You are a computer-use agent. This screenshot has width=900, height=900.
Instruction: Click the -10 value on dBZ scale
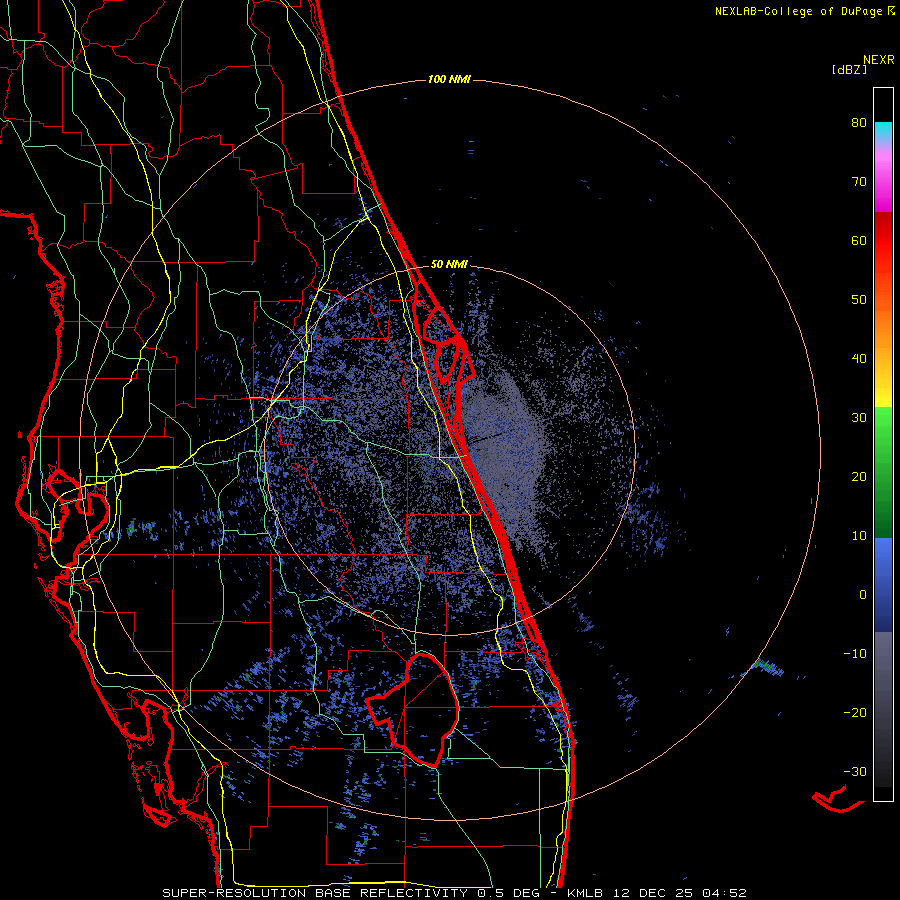(855, 653)
